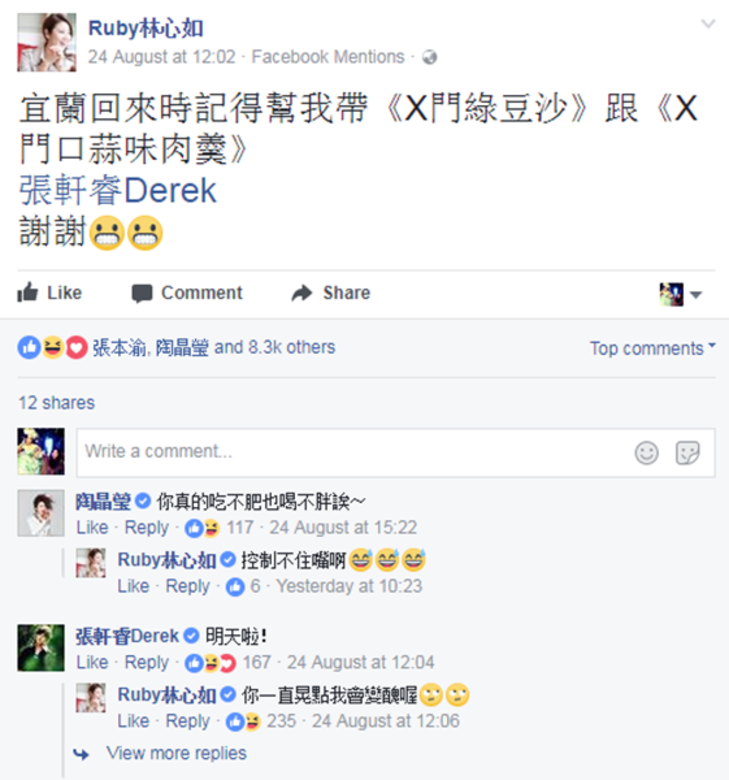
Task: Click the Share arrow icon
Action: (x=302, y=293)
